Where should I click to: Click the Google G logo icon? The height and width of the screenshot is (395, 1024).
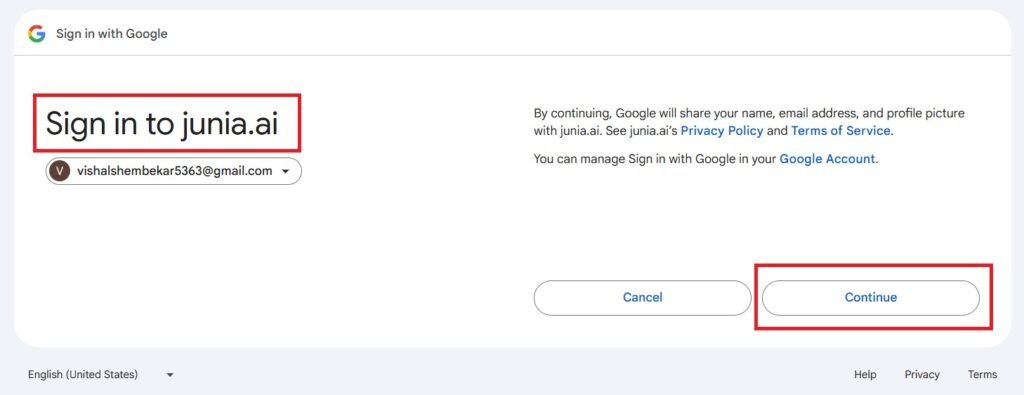tap(37, 34)
